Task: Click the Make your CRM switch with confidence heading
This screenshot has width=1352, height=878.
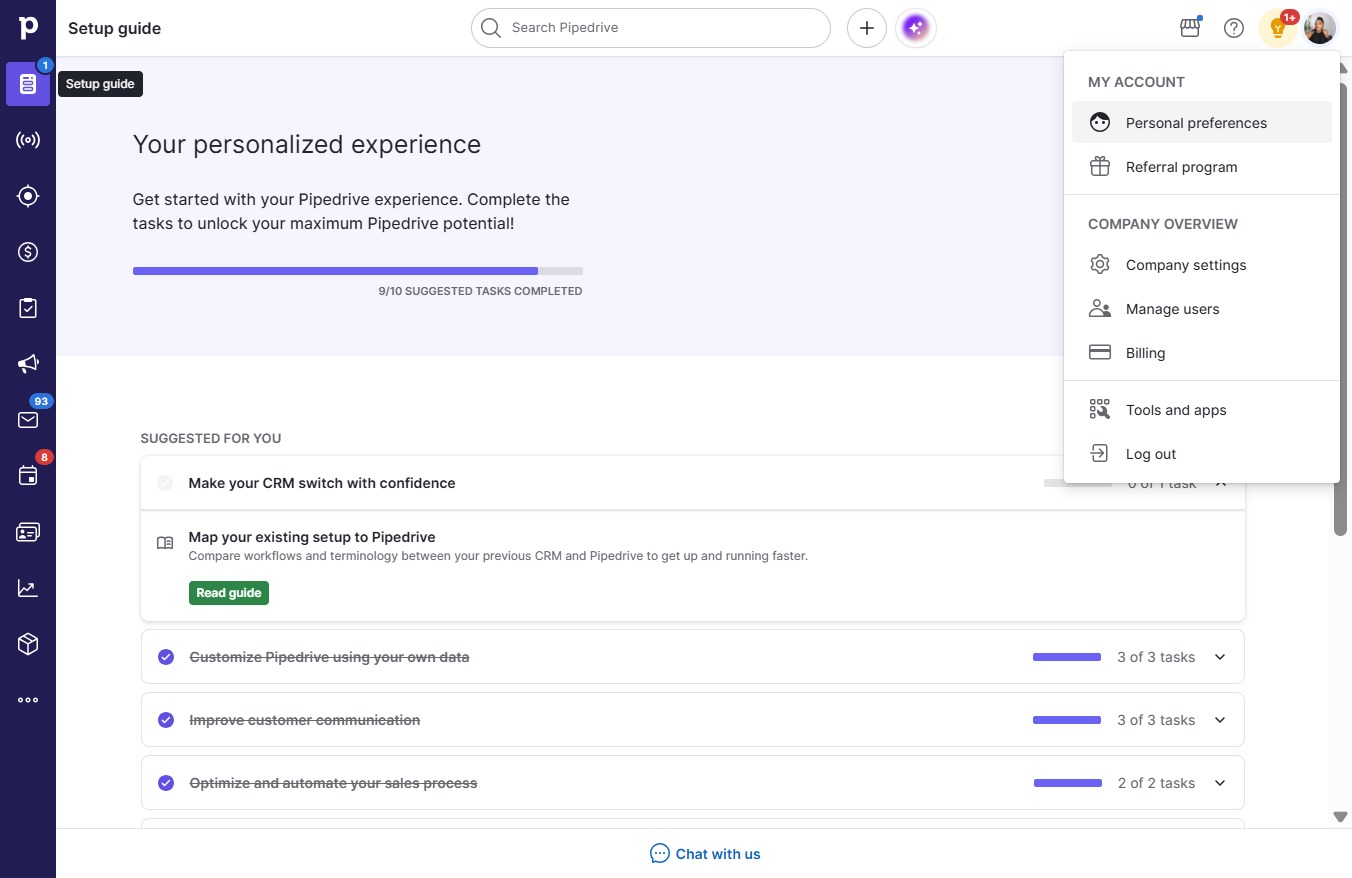Action: (322, 483)
